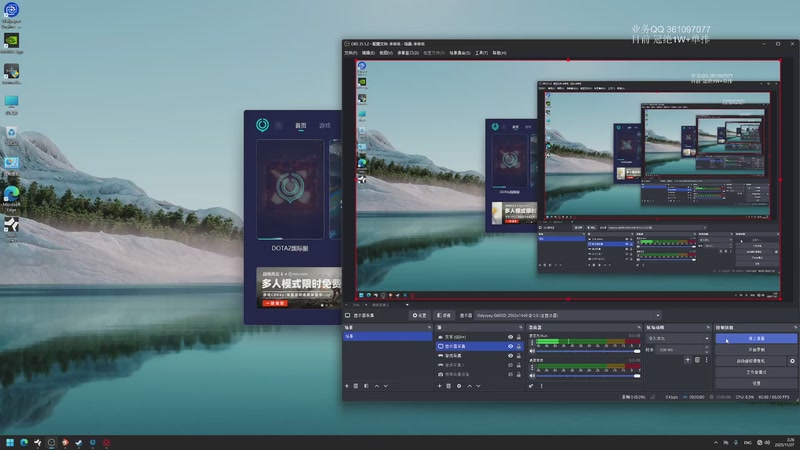Open source Properties (设置) button in source toolbar
800x450 pixels.
click(420, 315)
